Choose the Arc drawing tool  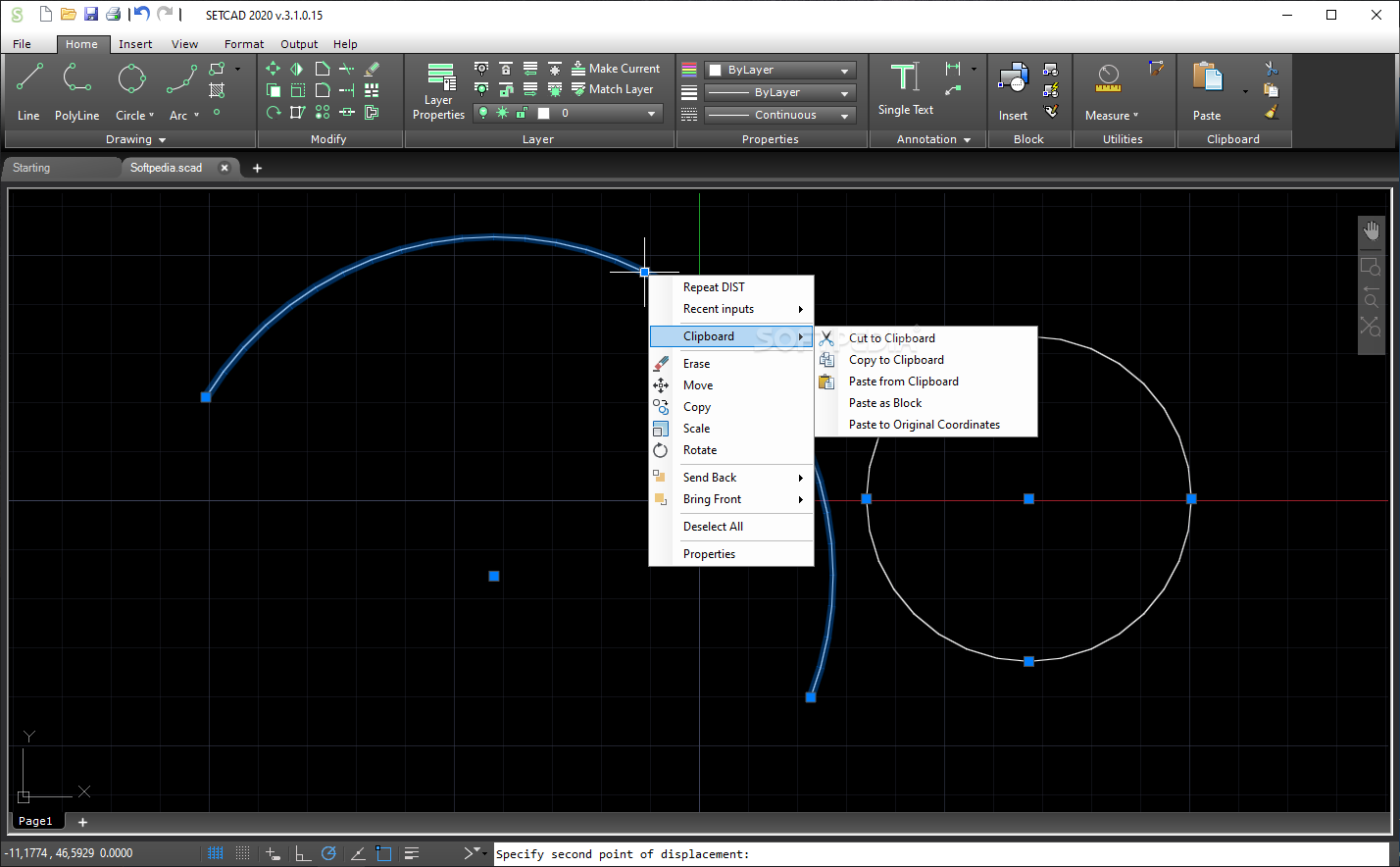181,91
